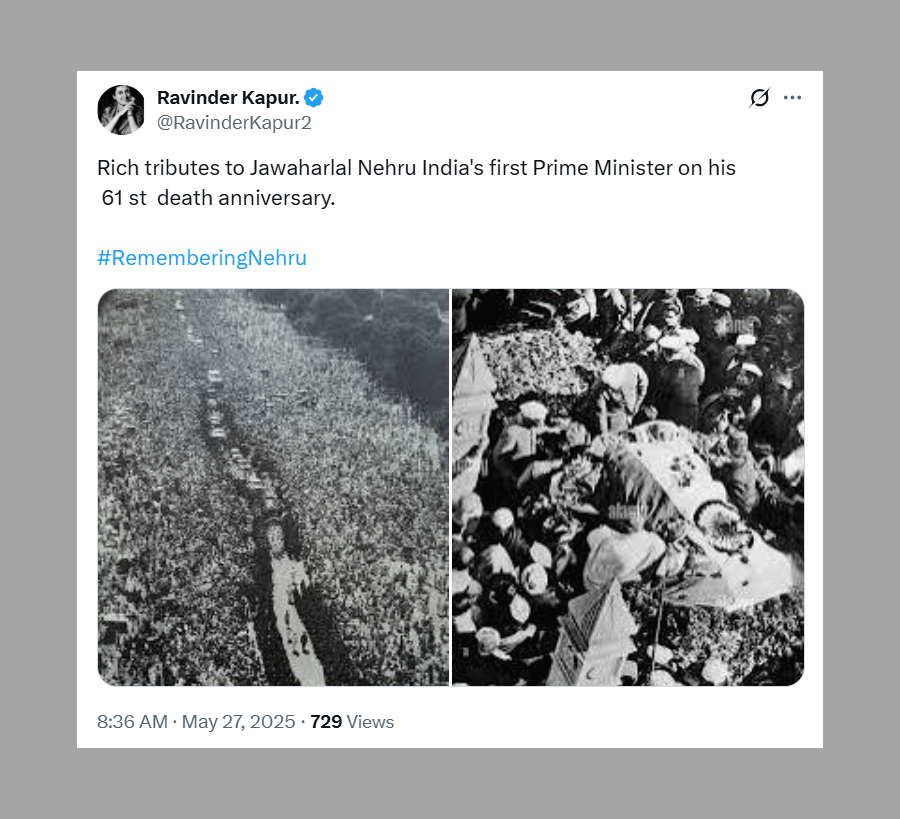Open the #RememberingNehru hashtag

(x=202, y=257)
